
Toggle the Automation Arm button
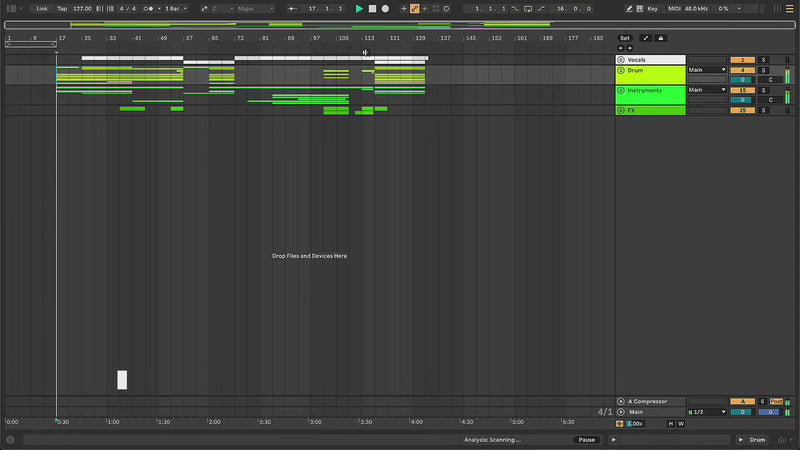point(415,8)
